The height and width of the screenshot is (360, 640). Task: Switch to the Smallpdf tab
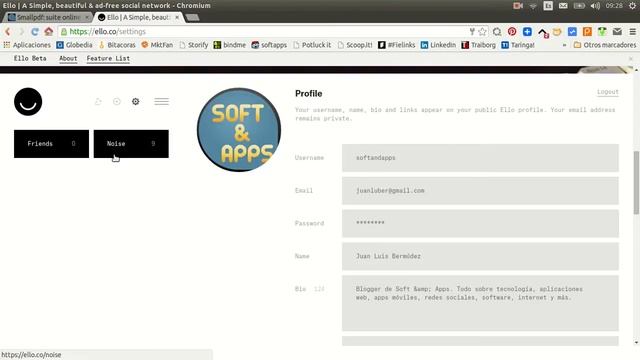coord(48,17)
